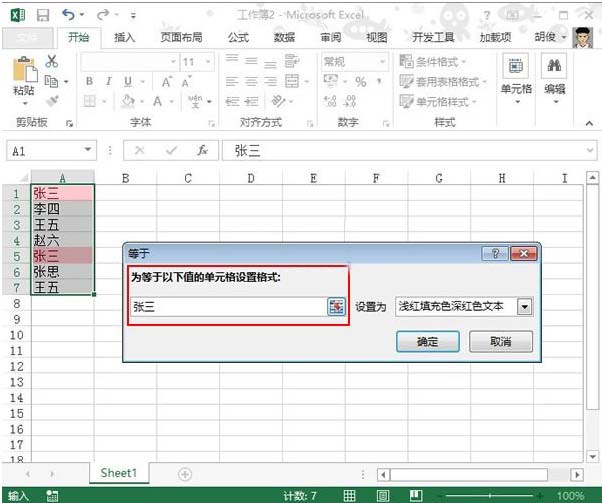Screen dimensions: 602x503
Task: Click the range selector icon in dialog
Action: [336, 307]
